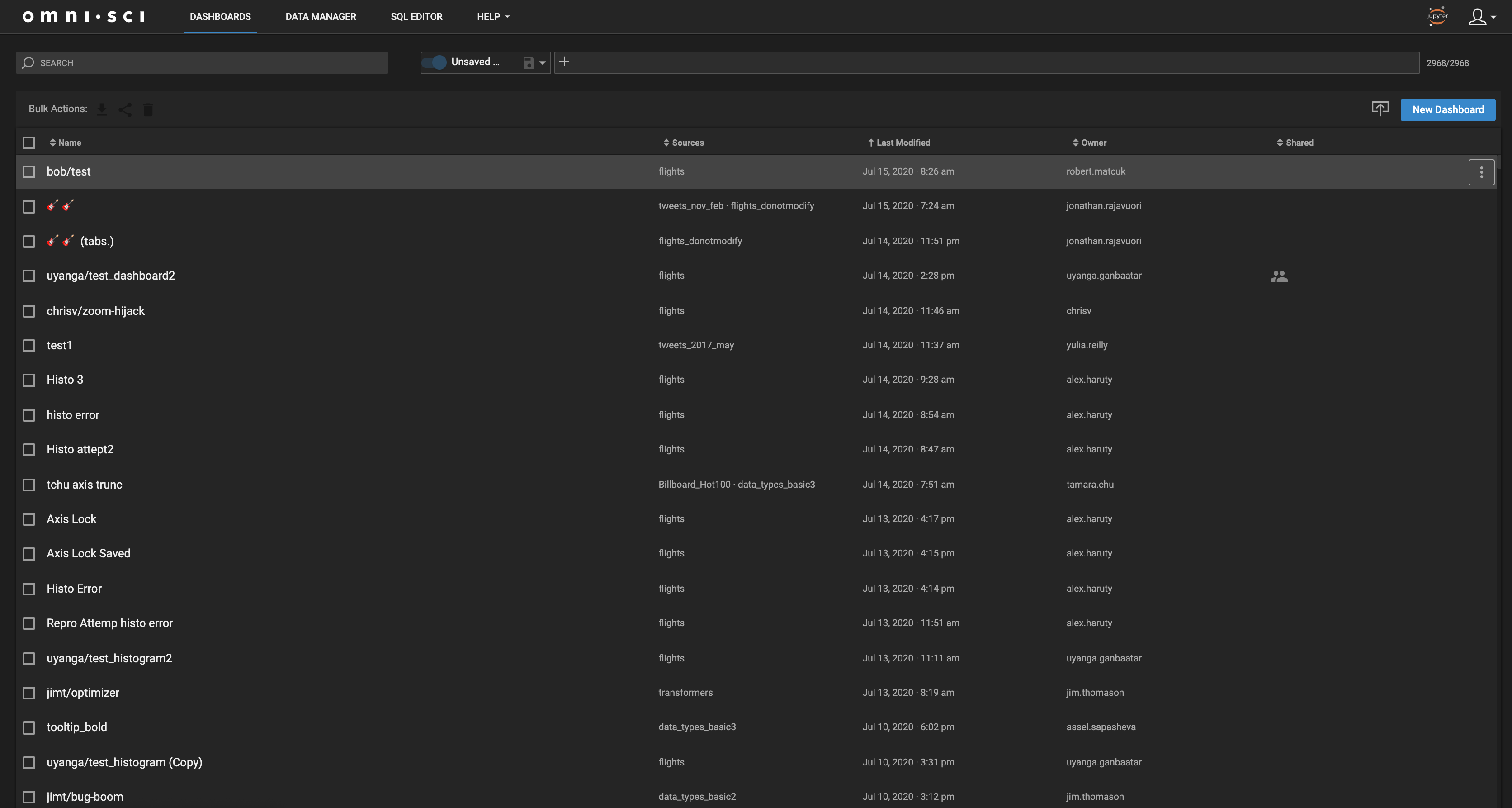The image size is (1512, 808).
Task: Check the select-all header checkbox
Action: [29, 143]
